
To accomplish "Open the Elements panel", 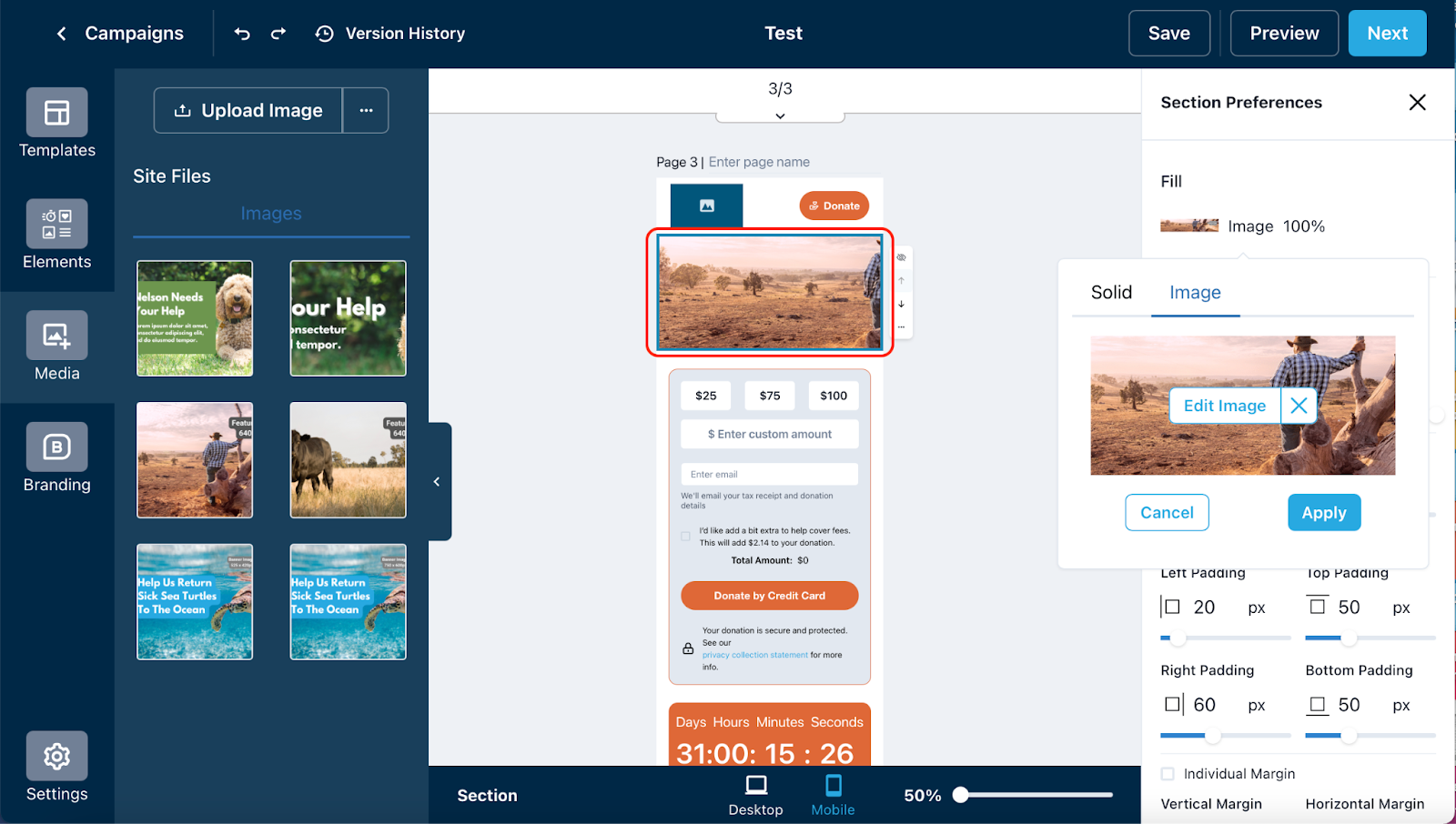I will (x=56, y=235).
